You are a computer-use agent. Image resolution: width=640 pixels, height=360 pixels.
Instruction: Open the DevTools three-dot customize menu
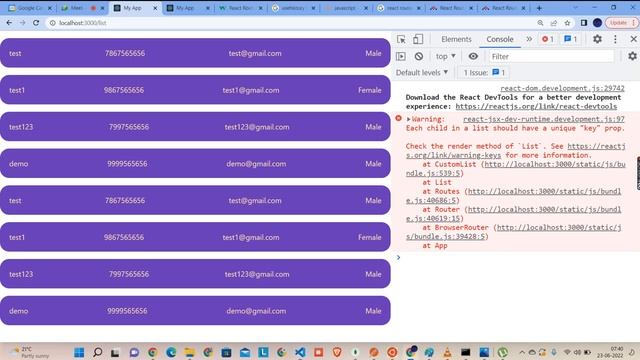[x=615, y=39]
